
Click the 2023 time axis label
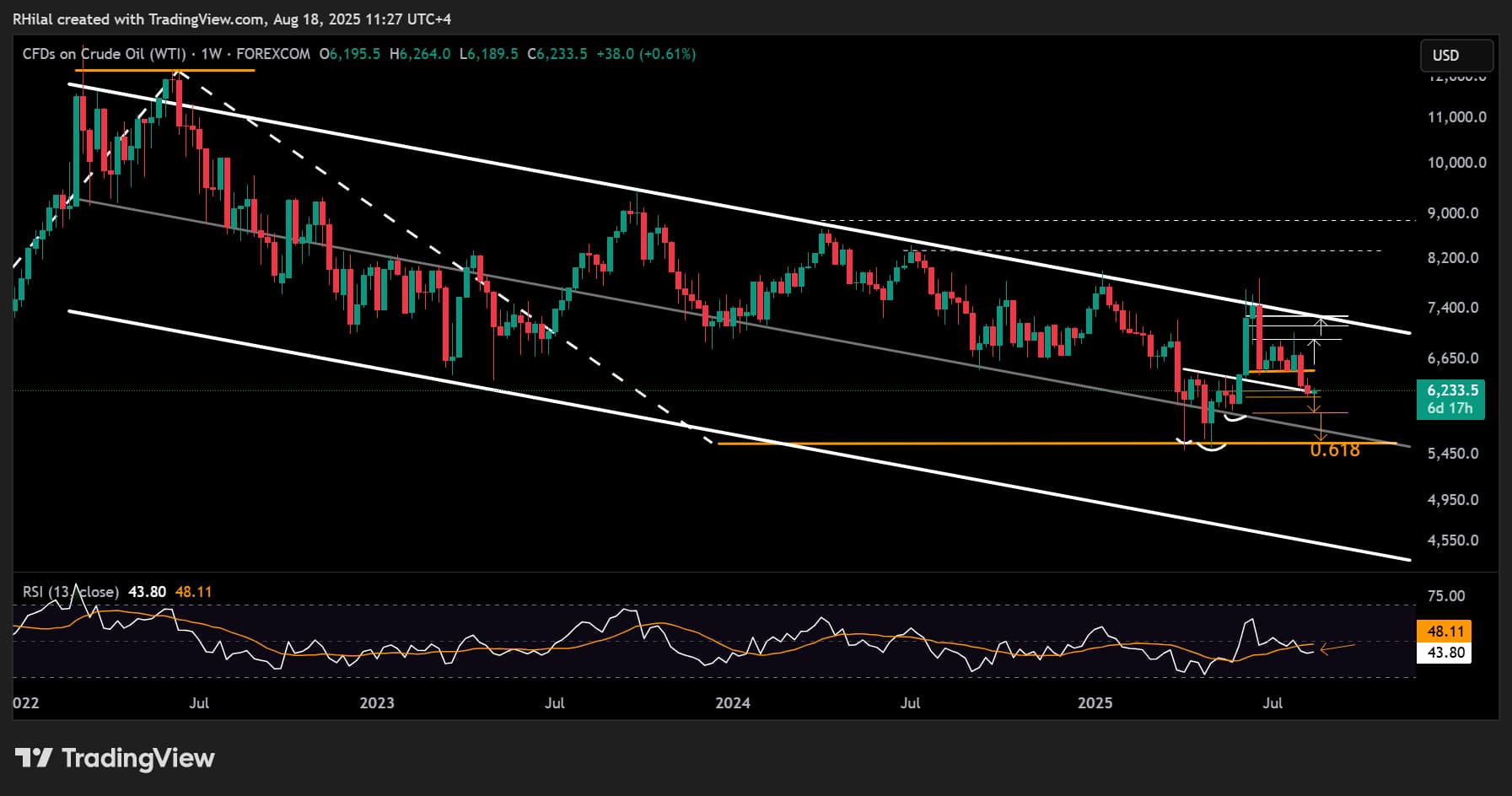pyautogui.click(x=377, y=703)
